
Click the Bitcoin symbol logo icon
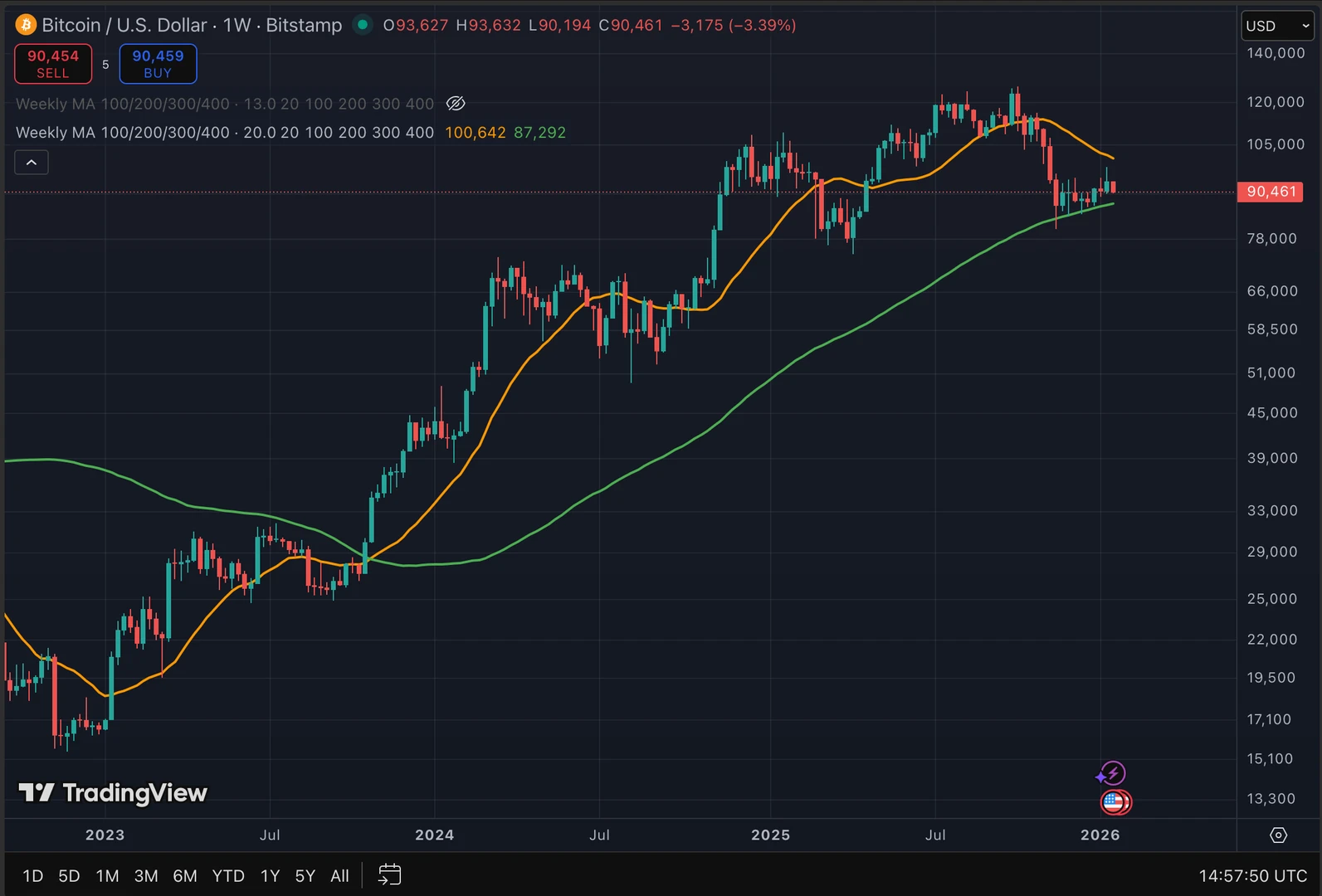tap(26, 25)
